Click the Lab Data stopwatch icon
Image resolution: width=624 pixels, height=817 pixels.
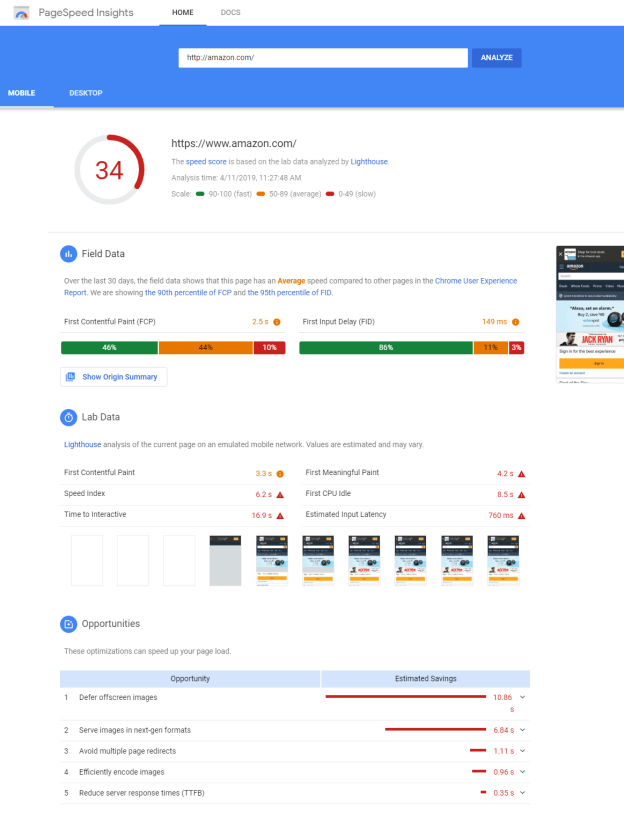click(x=68, y=417)
